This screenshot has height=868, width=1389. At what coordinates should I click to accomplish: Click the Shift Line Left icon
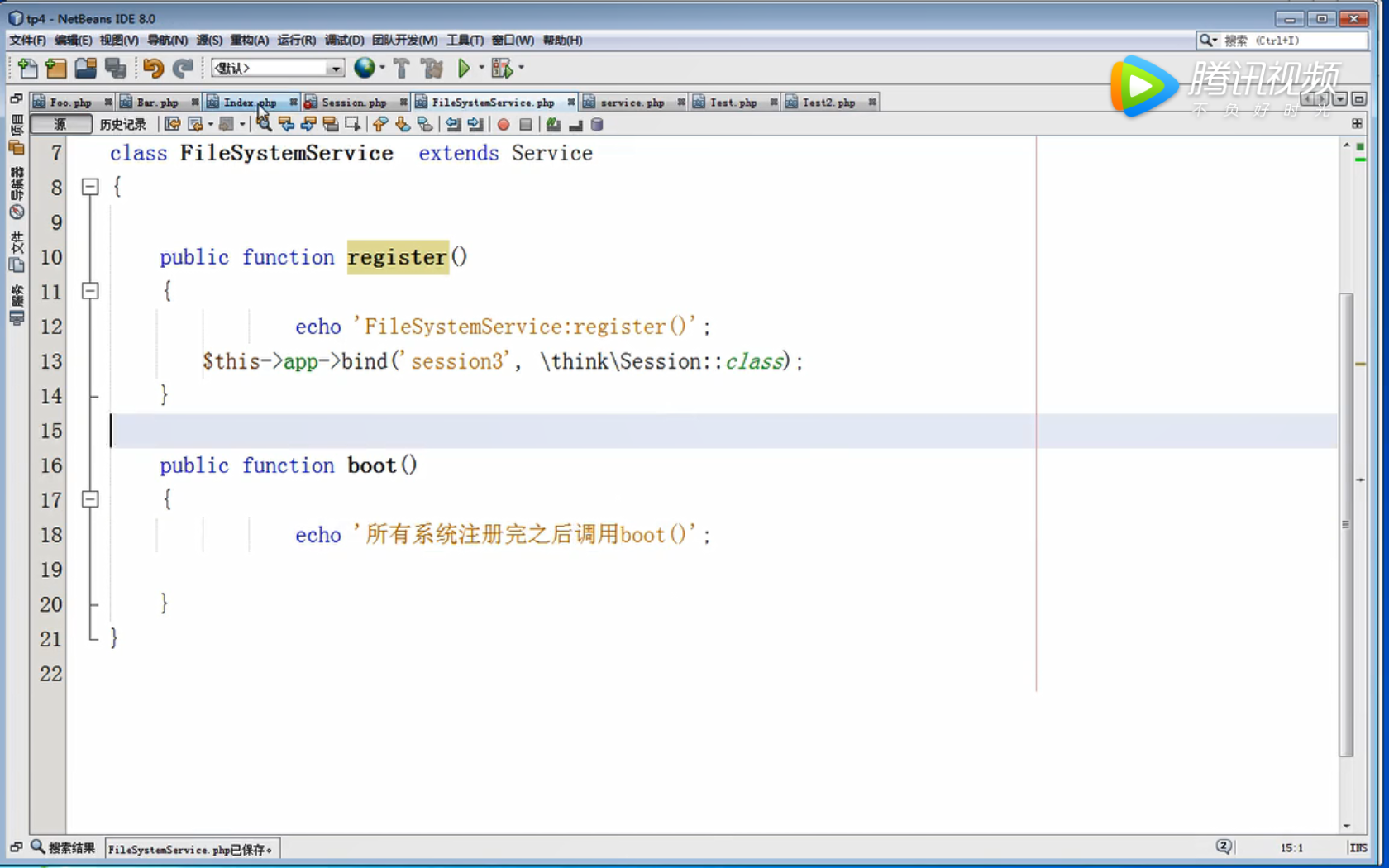pyautogui.click(x=453, y=124)
